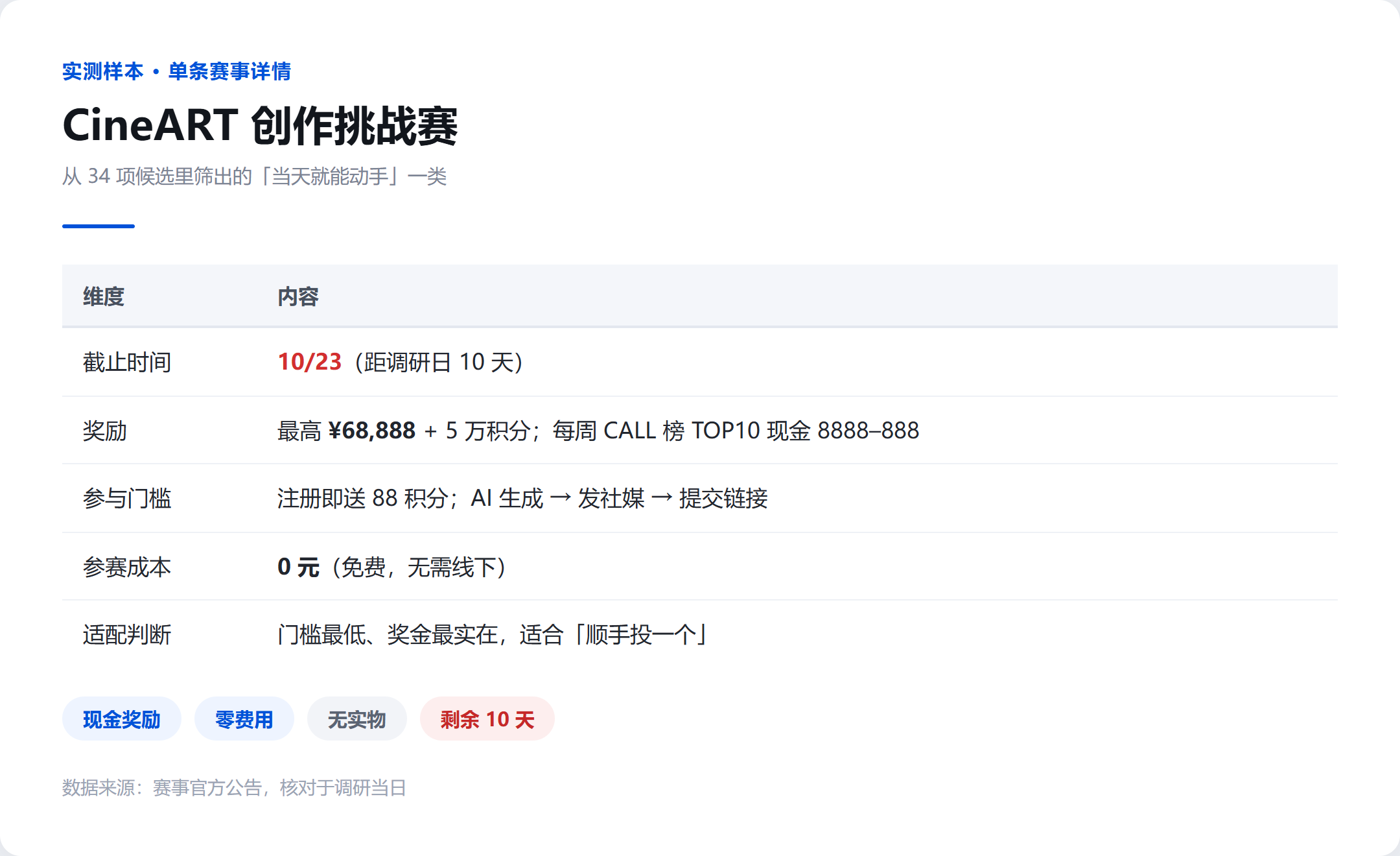Click the '数据来源' footnote text
This screenshot has width=1400, height=856.
pos(99,788)
